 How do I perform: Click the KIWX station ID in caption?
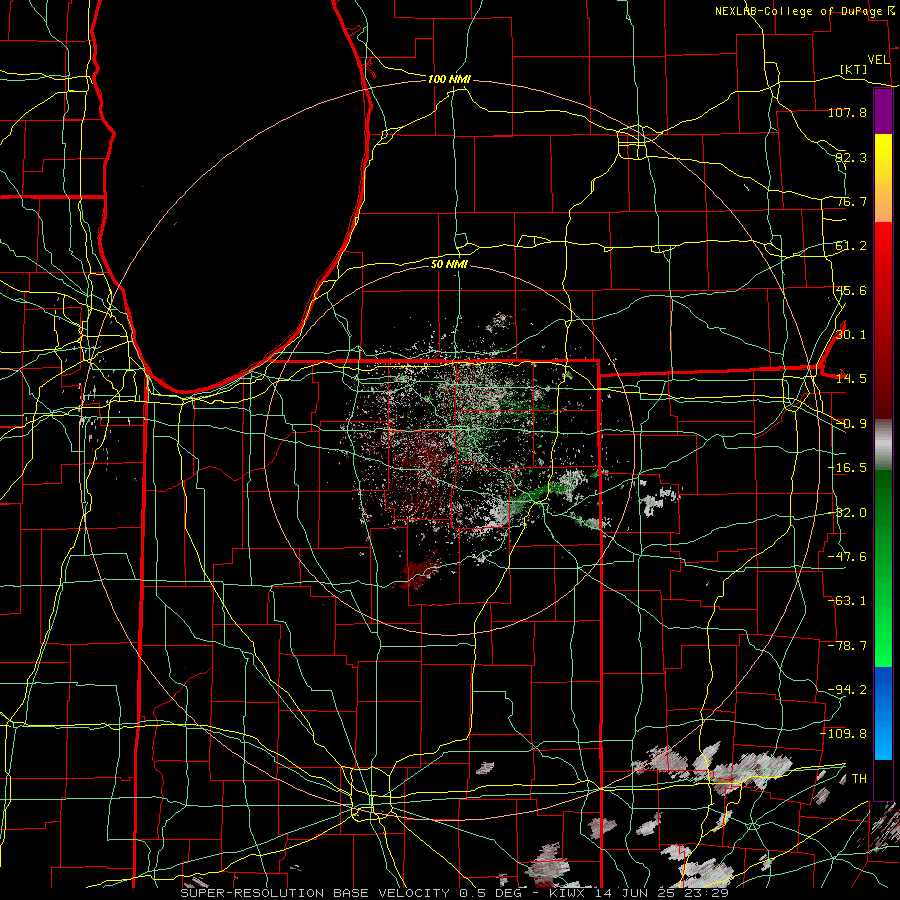(x=567, y=893)
